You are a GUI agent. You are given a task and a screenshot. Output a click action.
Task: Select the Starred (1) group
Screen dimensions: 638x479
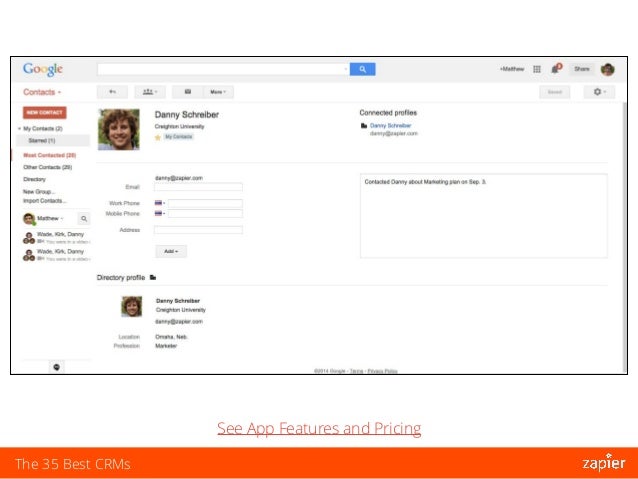pyautogui.click(x=53, y=140)
